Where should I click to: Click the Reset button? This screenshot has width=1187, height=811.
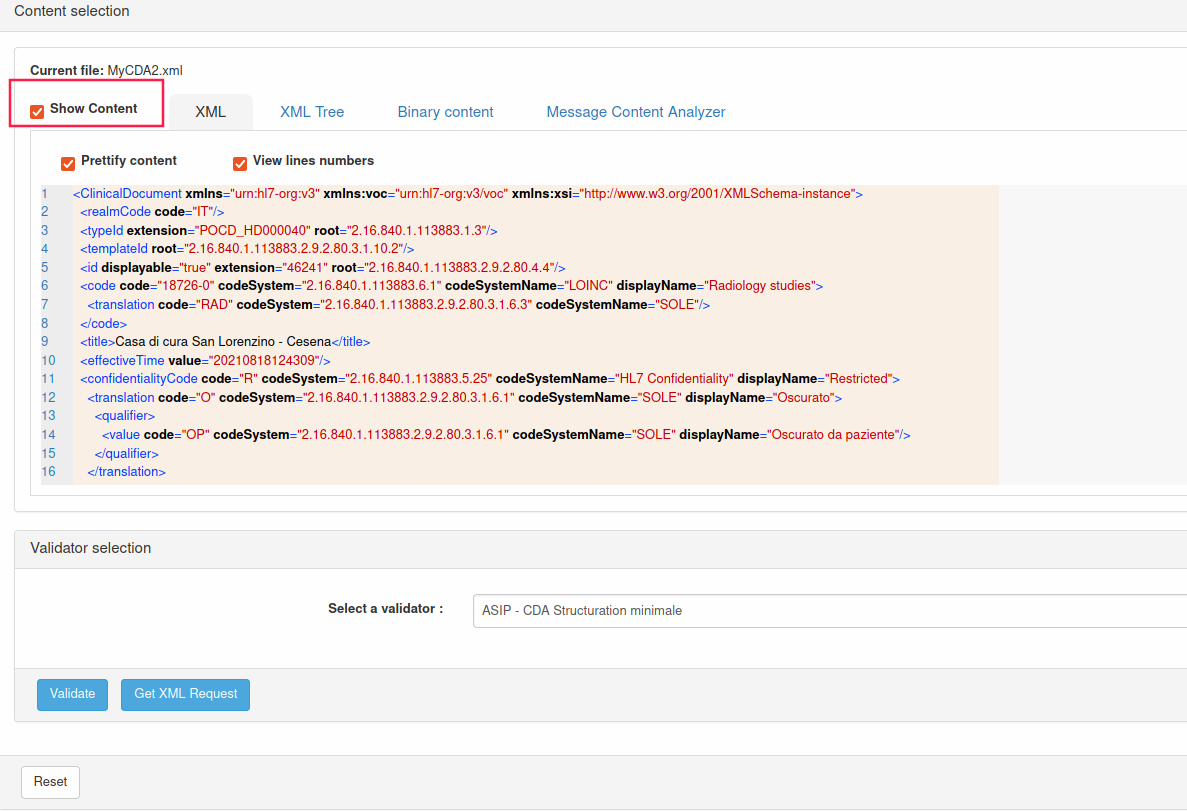click(50, 782)
